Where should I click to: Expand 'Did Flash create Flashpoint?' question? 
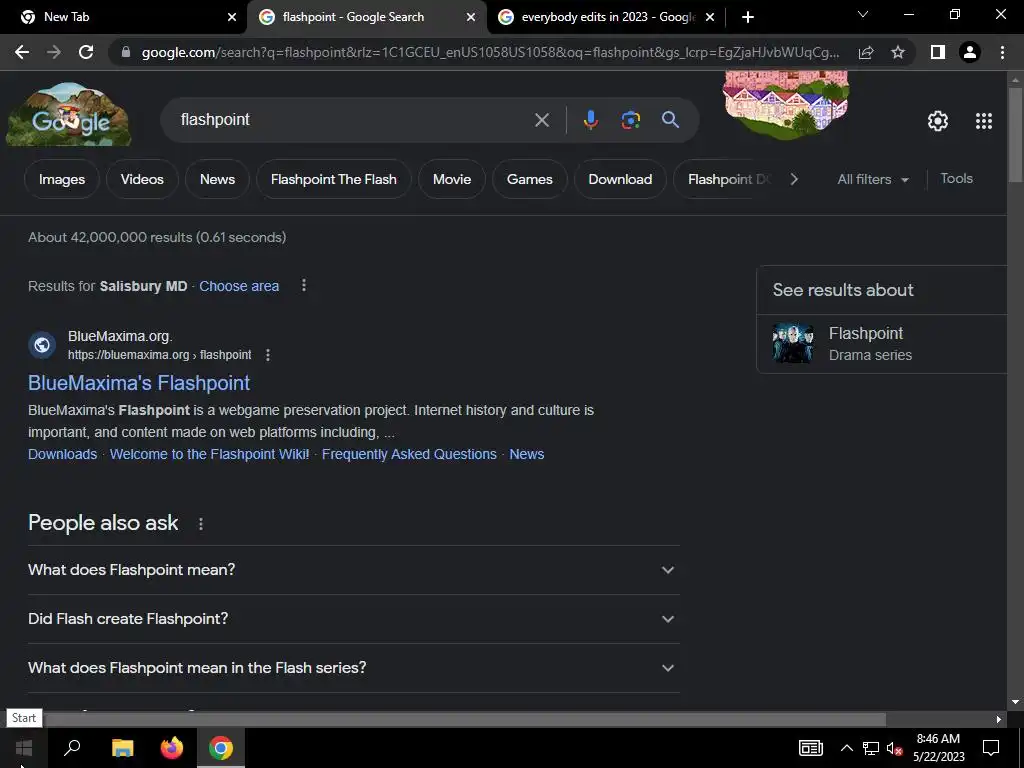[354, 619]
